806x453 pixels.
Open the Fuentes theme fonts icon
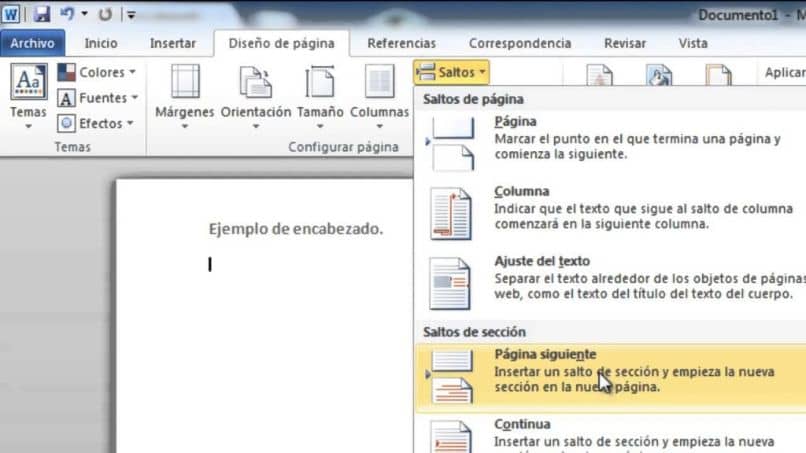66,98
